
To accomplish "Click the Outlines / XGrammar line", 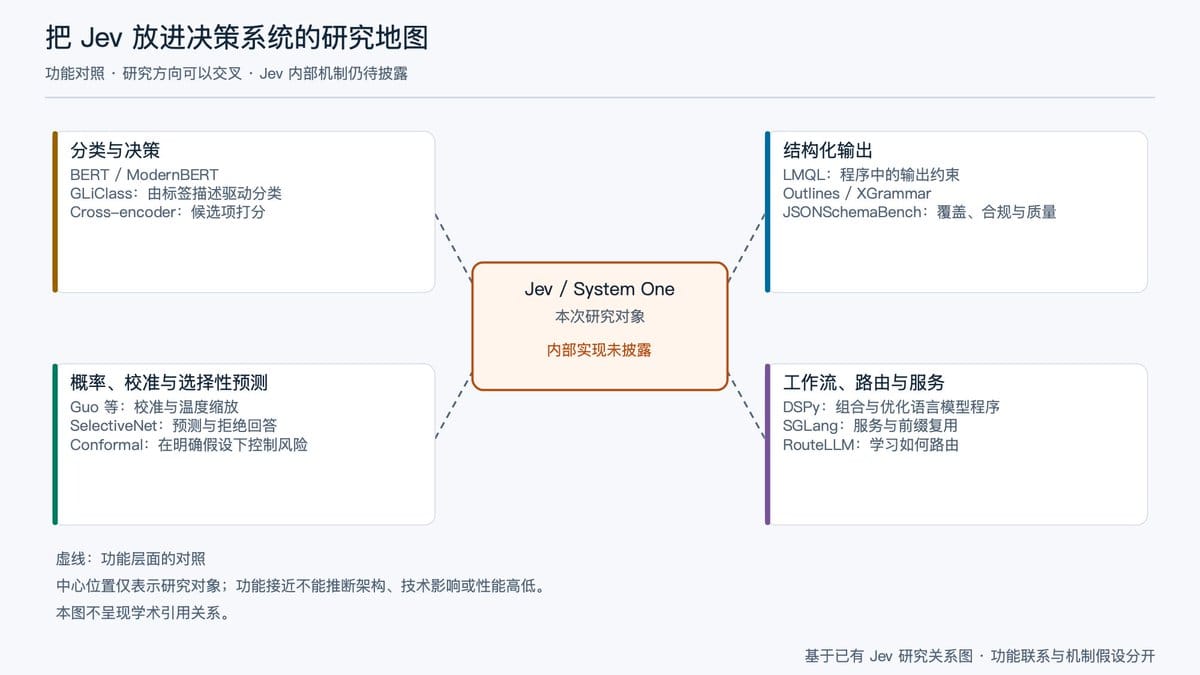I will coord(857,193).
